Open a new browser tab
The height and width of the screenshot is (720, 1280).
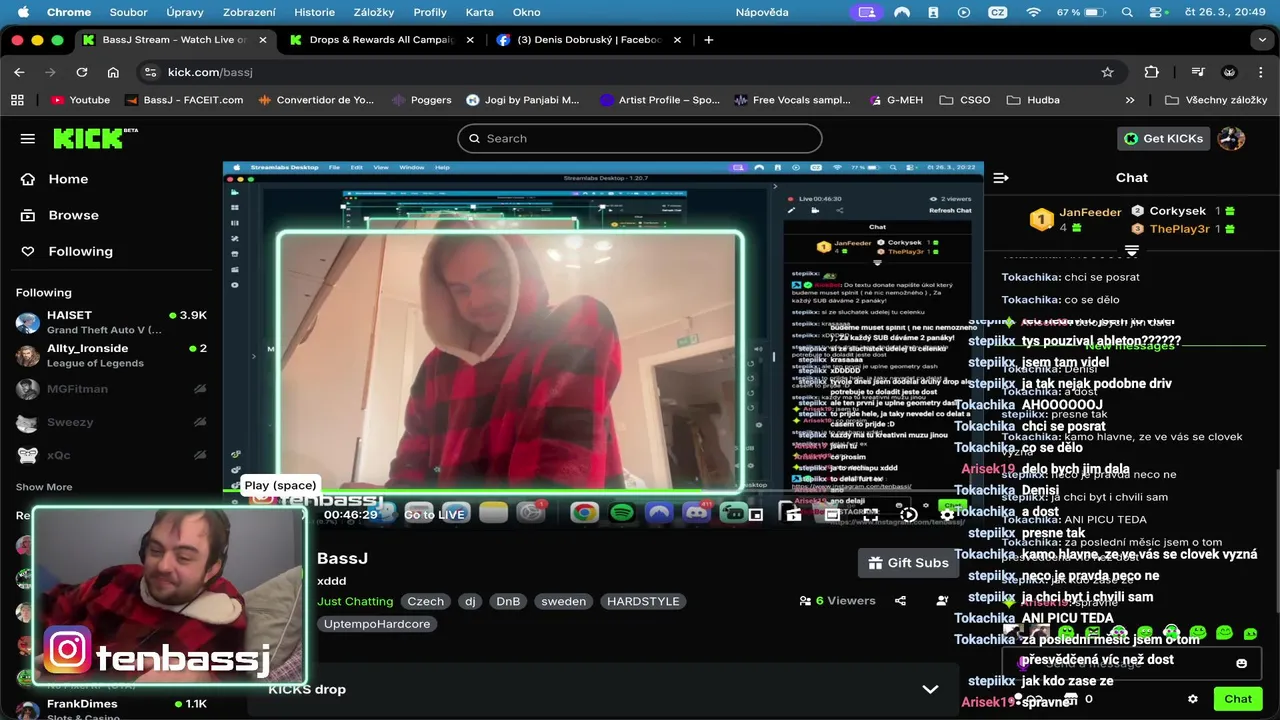709,40
